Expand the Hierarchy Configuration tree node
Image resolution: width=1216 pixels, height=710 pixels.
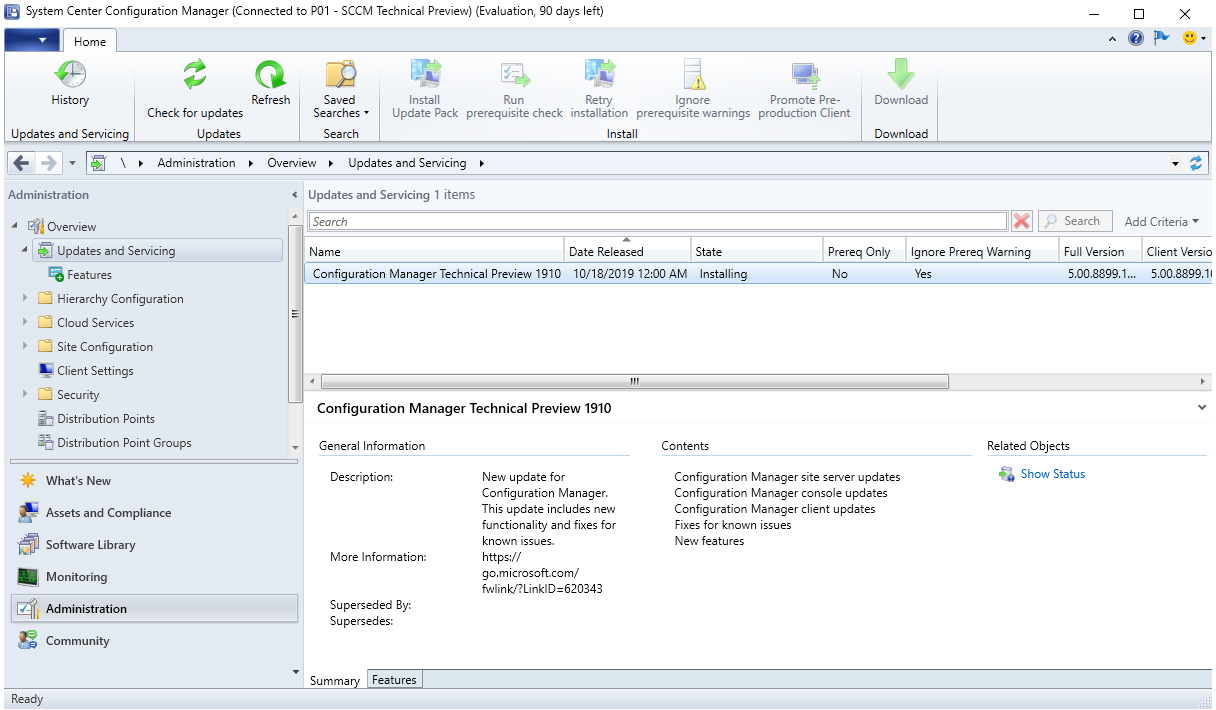tap(25, 298)
